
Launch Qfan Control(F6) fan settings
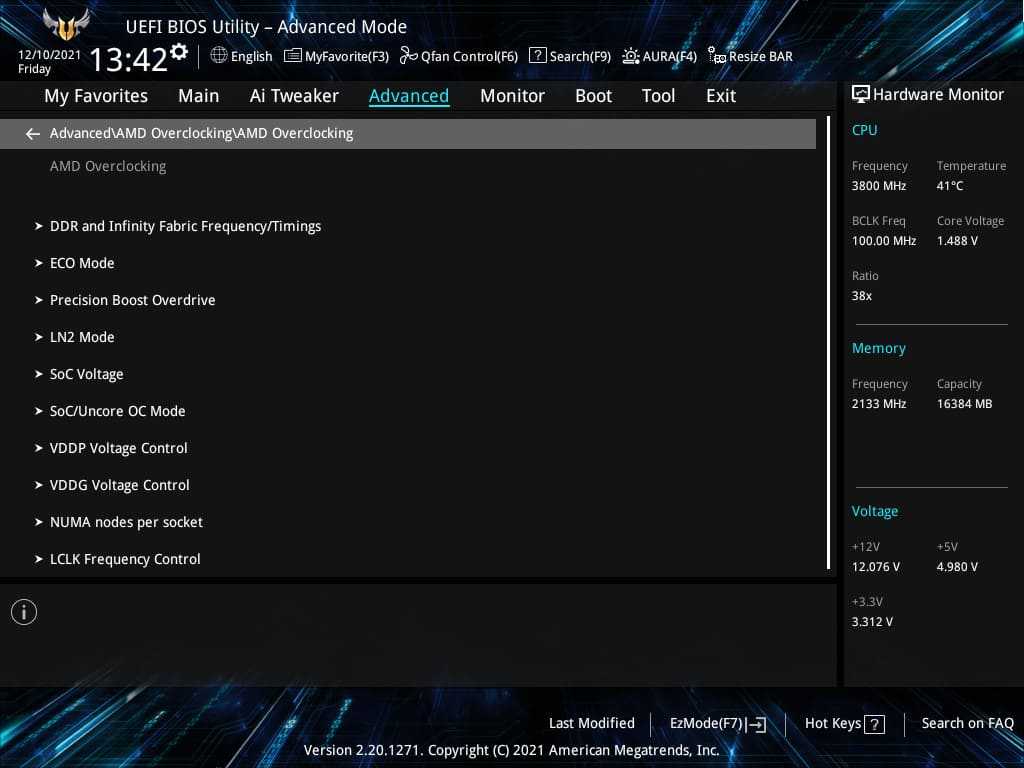click(x=459, y=56)
